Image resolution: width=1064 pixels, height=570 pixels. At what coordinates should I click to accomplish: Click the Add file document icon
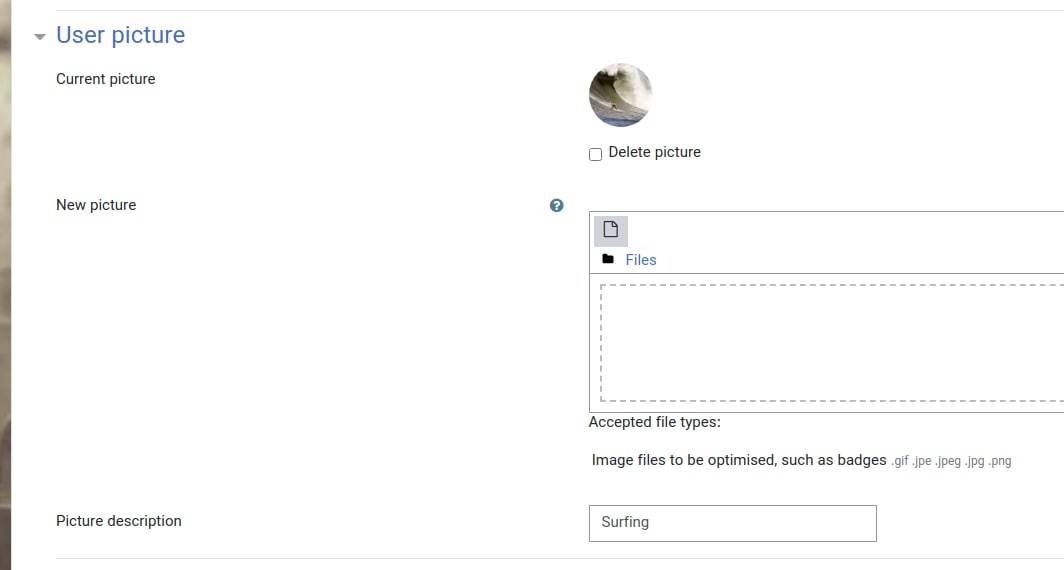(611, 230)
